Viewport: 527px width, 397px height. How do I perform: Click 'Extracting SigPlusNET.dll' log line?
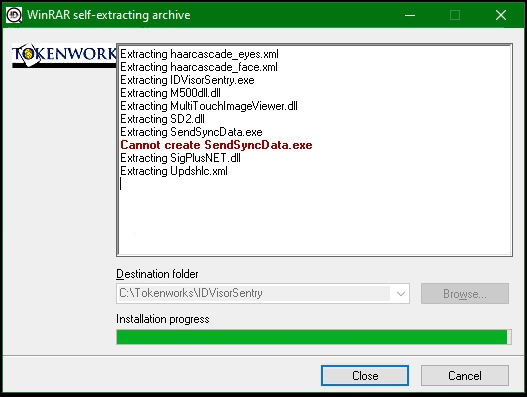[180, 158]
